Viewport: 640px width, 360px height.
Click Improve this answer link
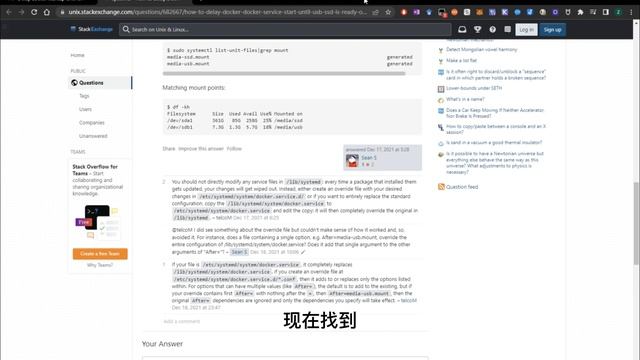pyautogui.click(x=201, y=149)
